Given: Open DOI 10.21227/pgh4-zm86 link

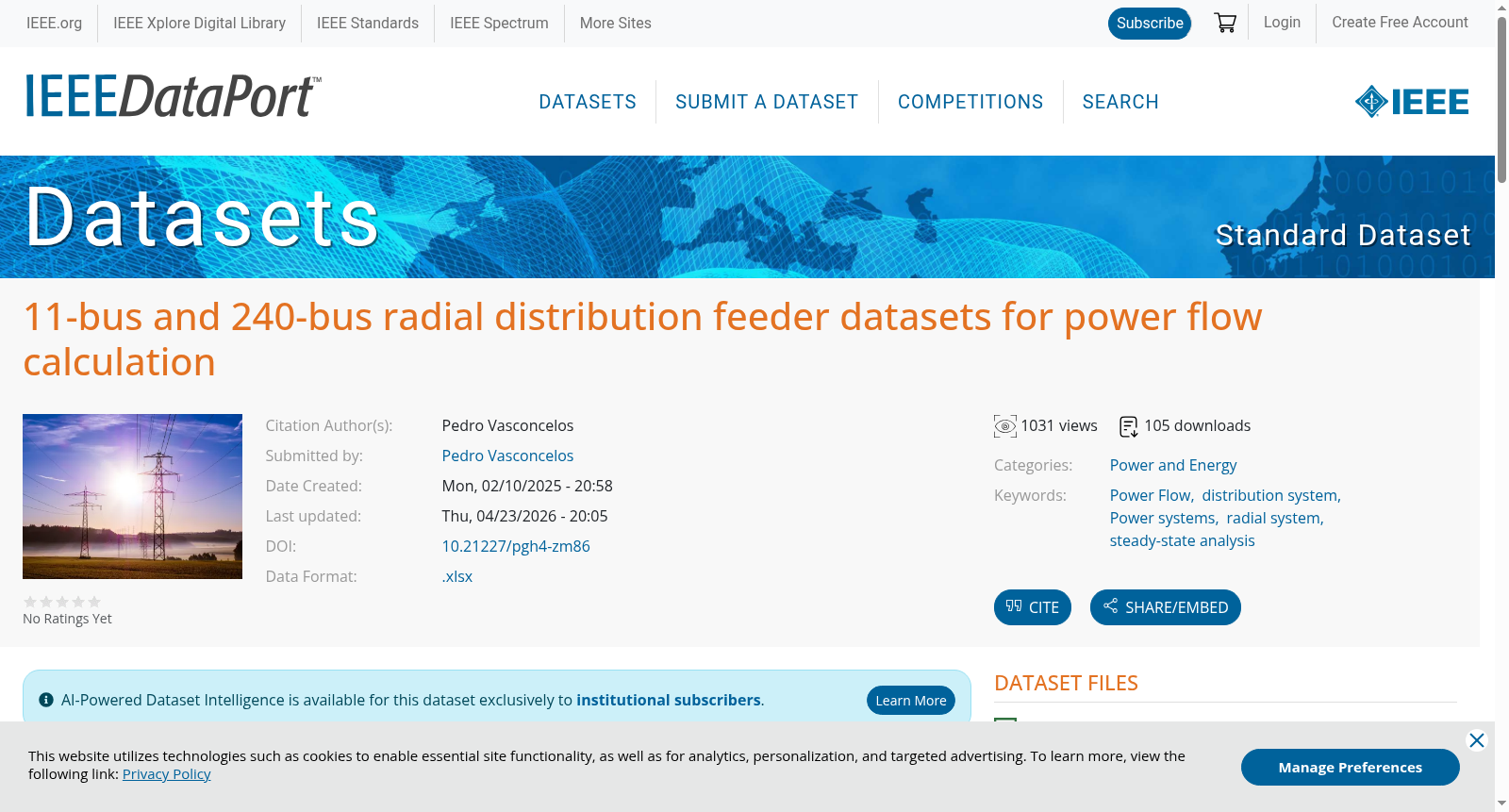Looking at the screenshot, I should 516,546.
